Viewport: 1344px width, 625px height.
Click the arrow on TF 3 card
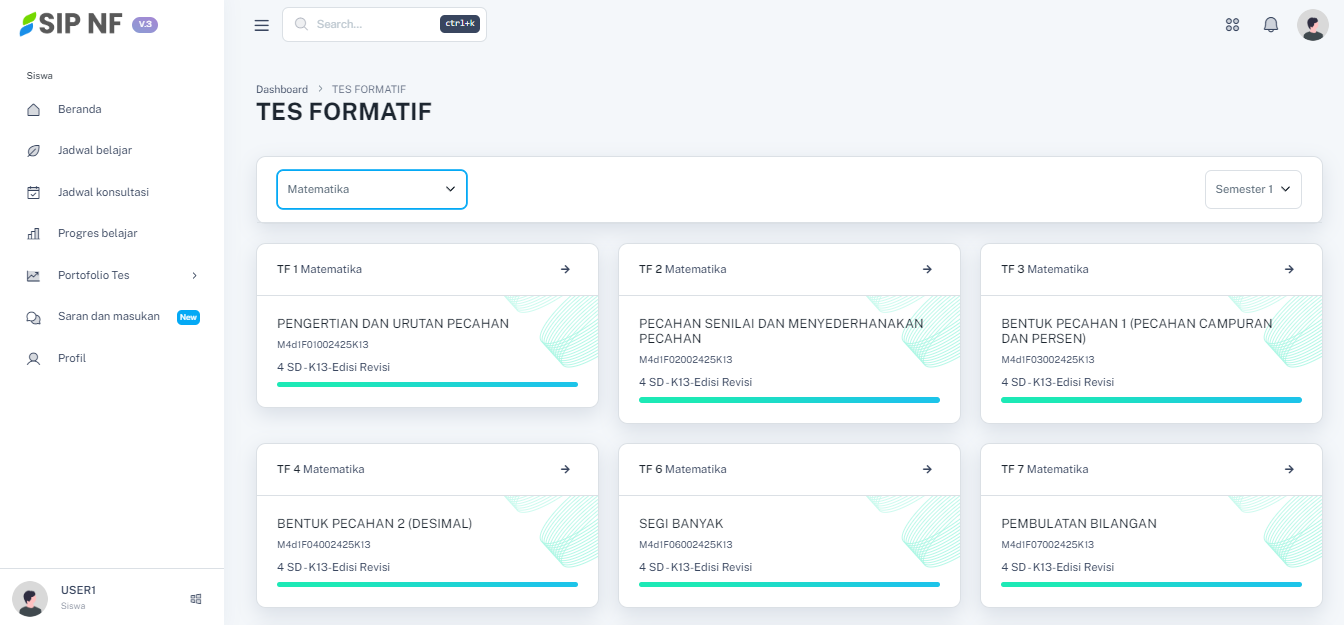pyautogui.click(x=1289, y=269)
